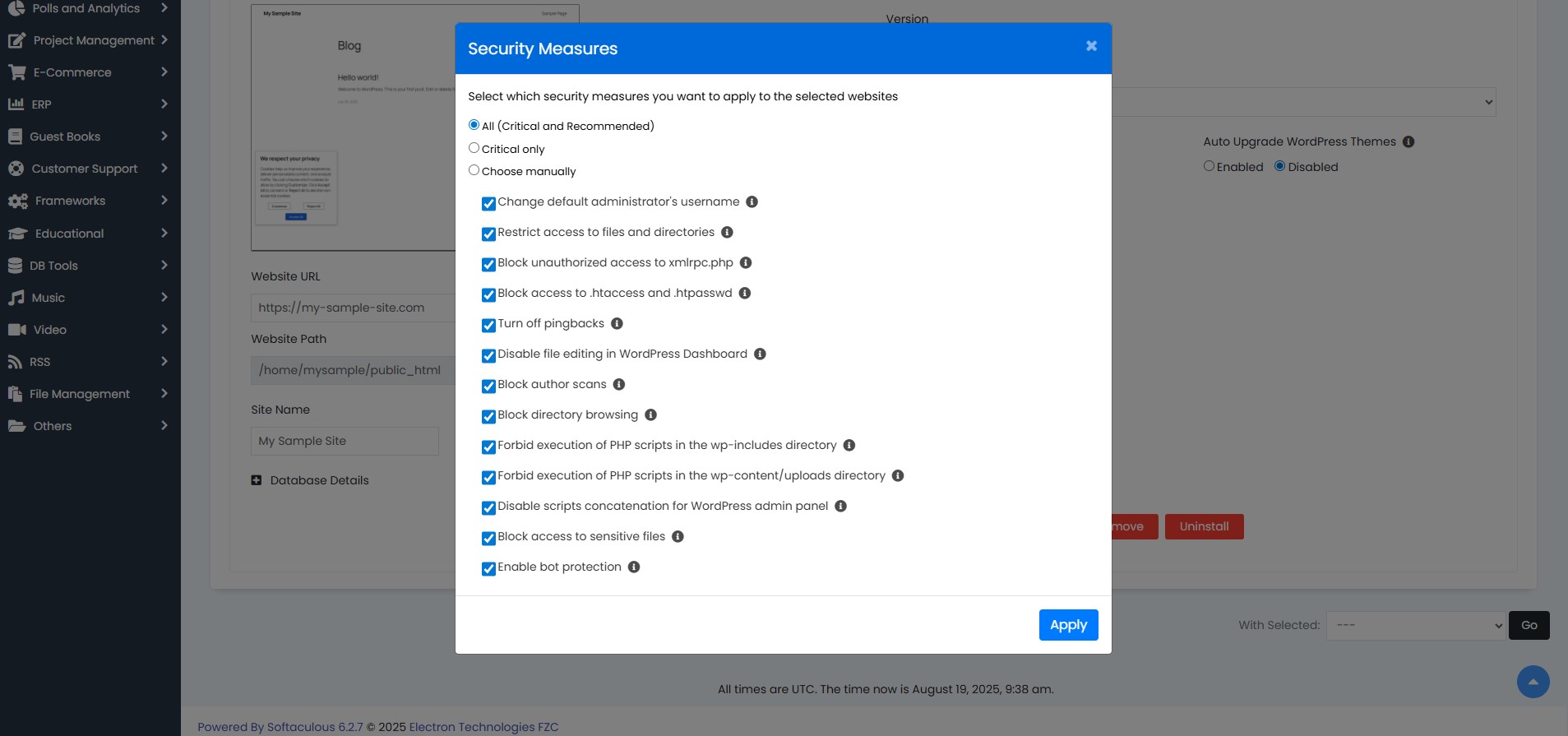Click the Frameworks gears icon in sidebar
Screen dimensions: 1568x736
[18, 201]
